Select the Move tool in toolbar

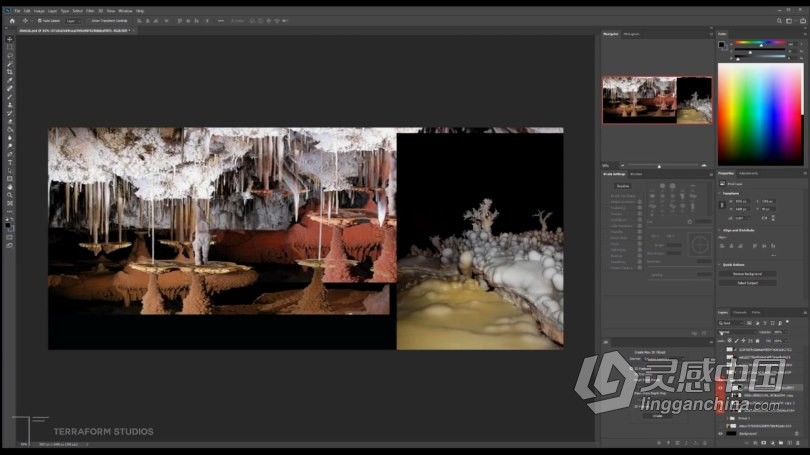click(x=10, y=39)
